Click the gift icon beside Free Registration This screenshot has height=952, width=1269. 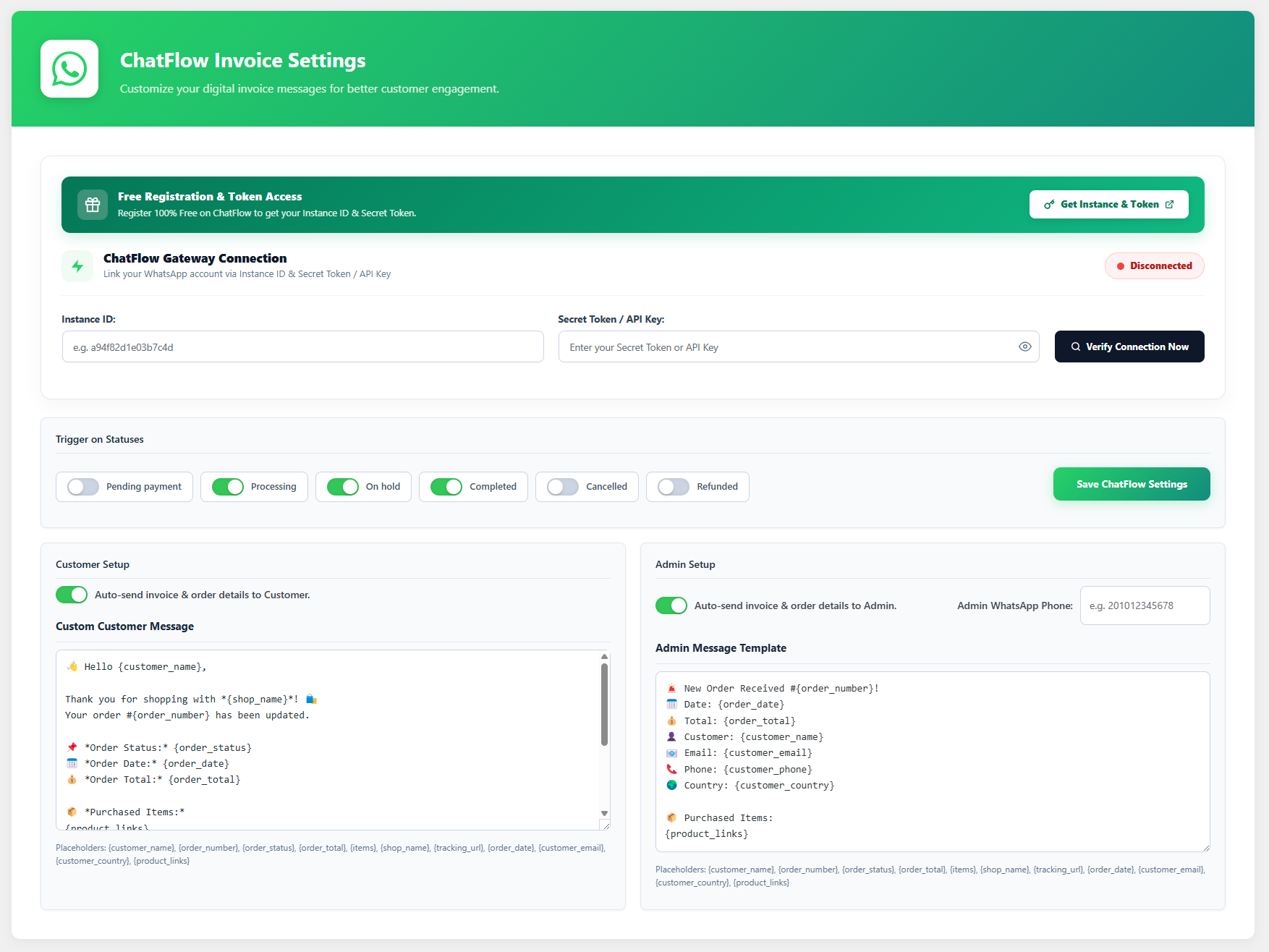pos(93,205)
